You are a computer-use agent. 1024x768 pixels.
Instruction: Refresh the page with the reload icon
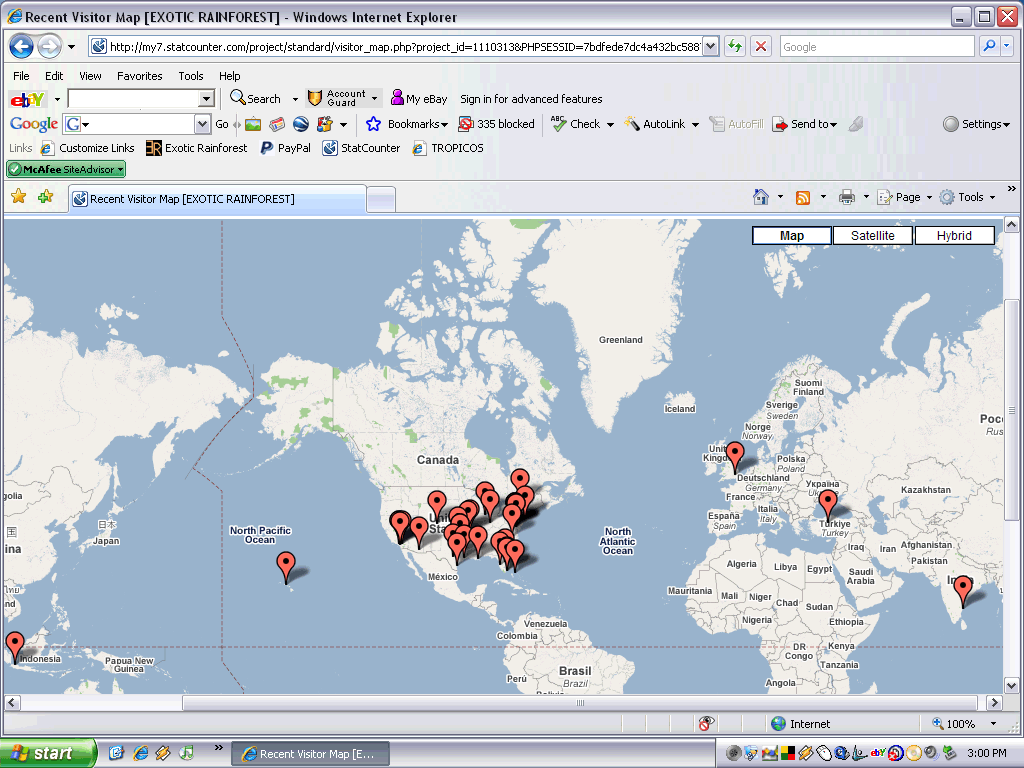click(736, 47)
